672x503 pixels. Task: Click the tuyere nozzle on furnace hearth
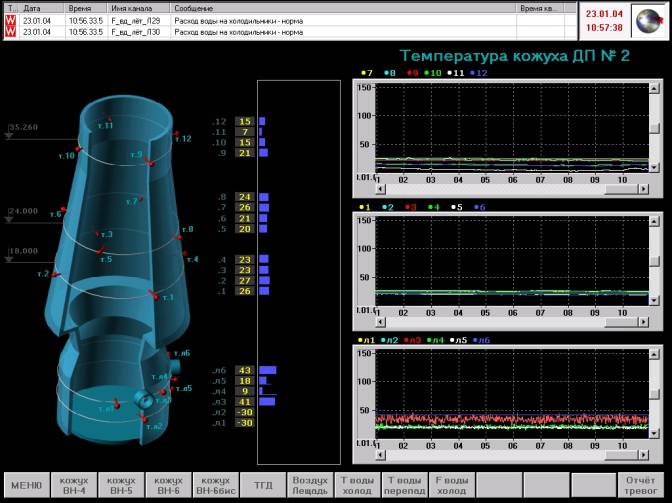click(x=141, y=399)
